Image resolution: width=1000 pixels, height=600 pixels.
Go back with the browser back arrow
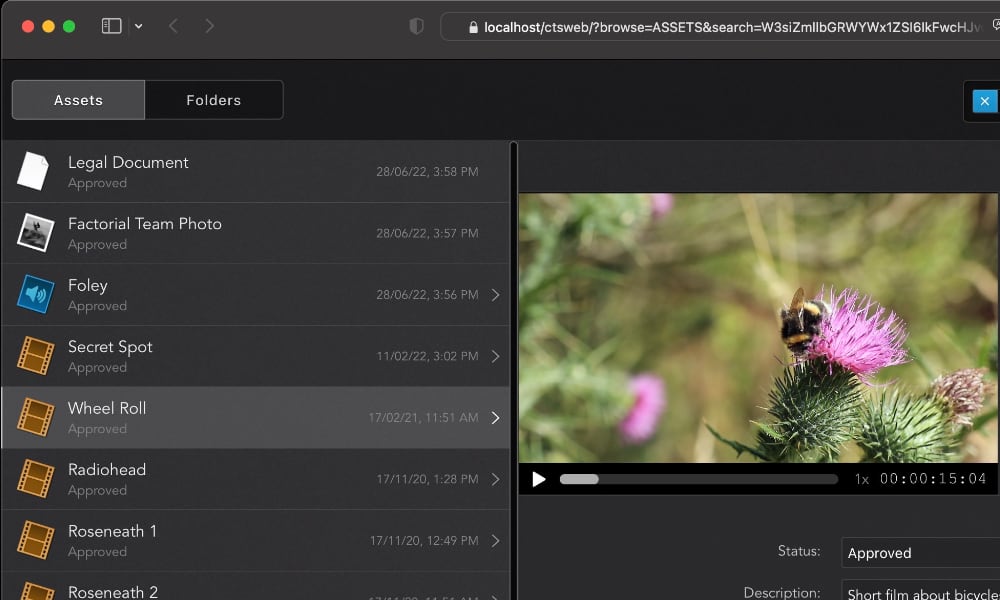[173, 26]
